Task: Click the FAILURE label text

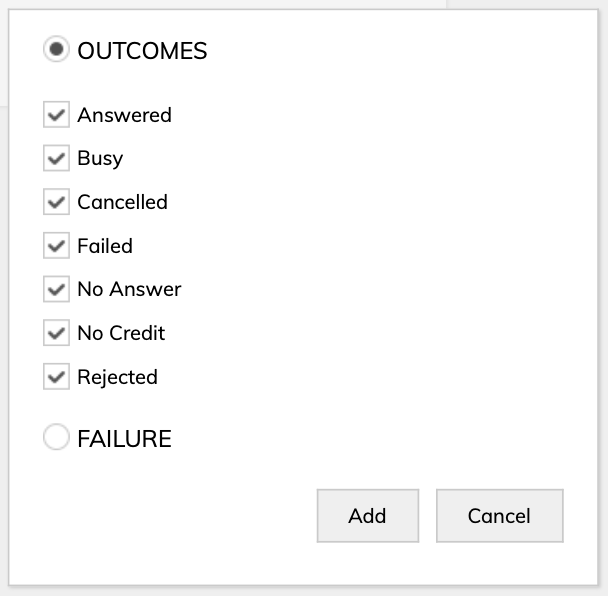Action: (x=124, y=438)
